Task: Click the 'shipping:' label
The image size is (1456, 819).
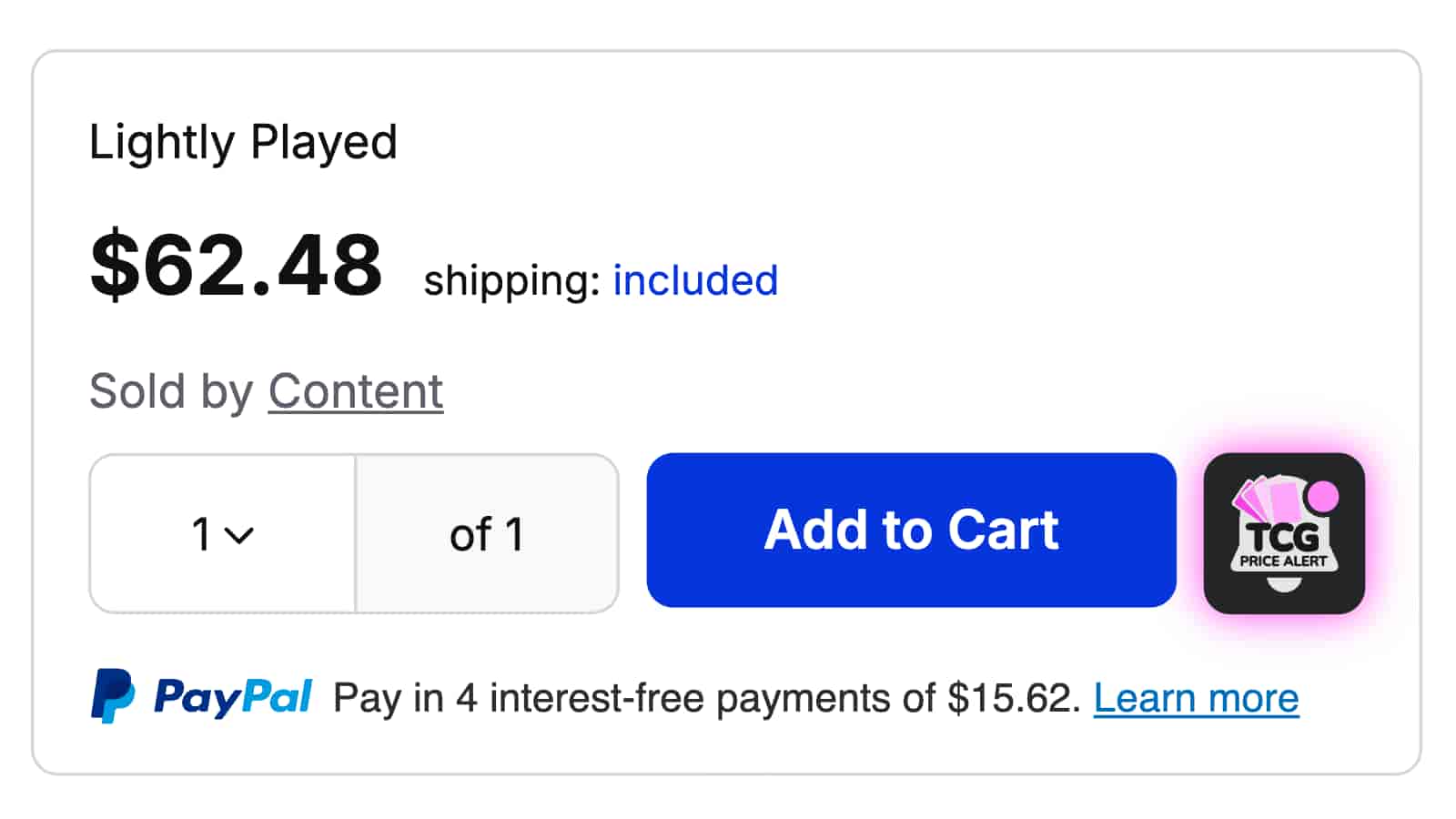Action: click(511, 280)
